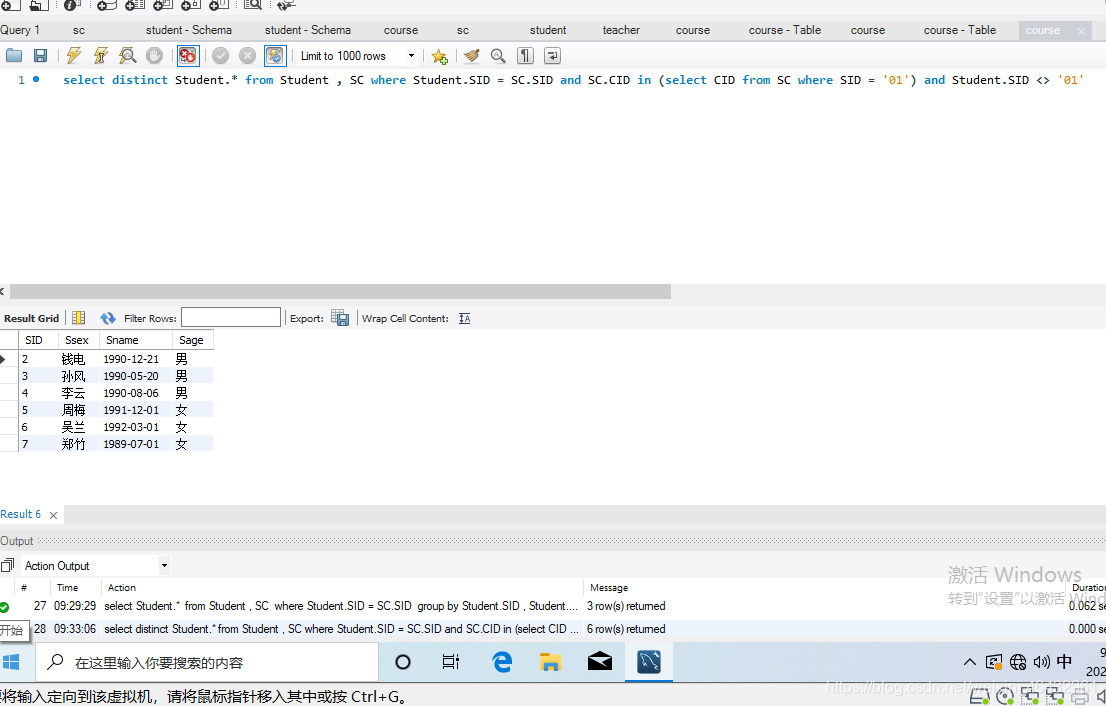Image resolution: width=1106 pixels, height=706 pixels.
Task: Switch input method via 中 indicator
Action: (x=1064, y=662)
